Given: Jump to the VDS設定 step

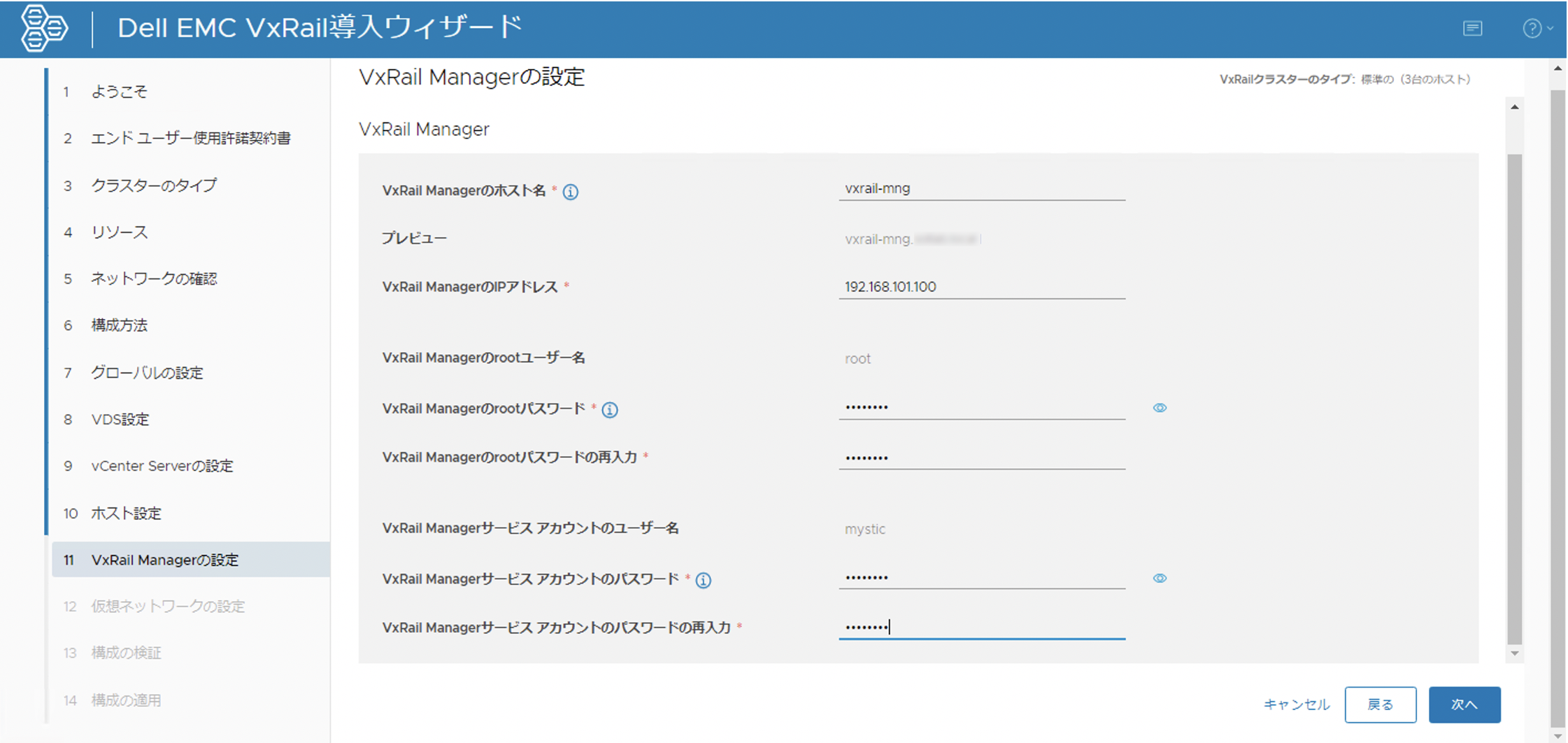Looking at the screenshot, I should point(120,420).
